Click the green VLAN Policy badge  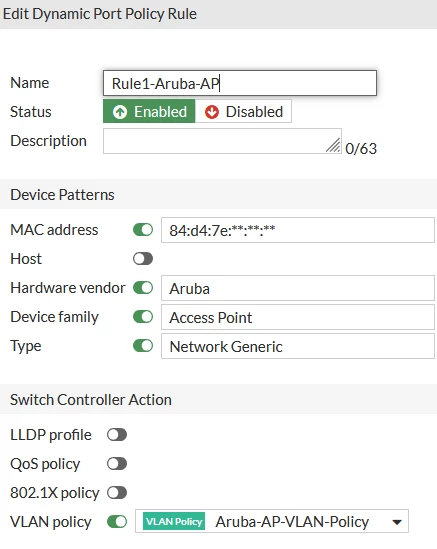[174, 522]
